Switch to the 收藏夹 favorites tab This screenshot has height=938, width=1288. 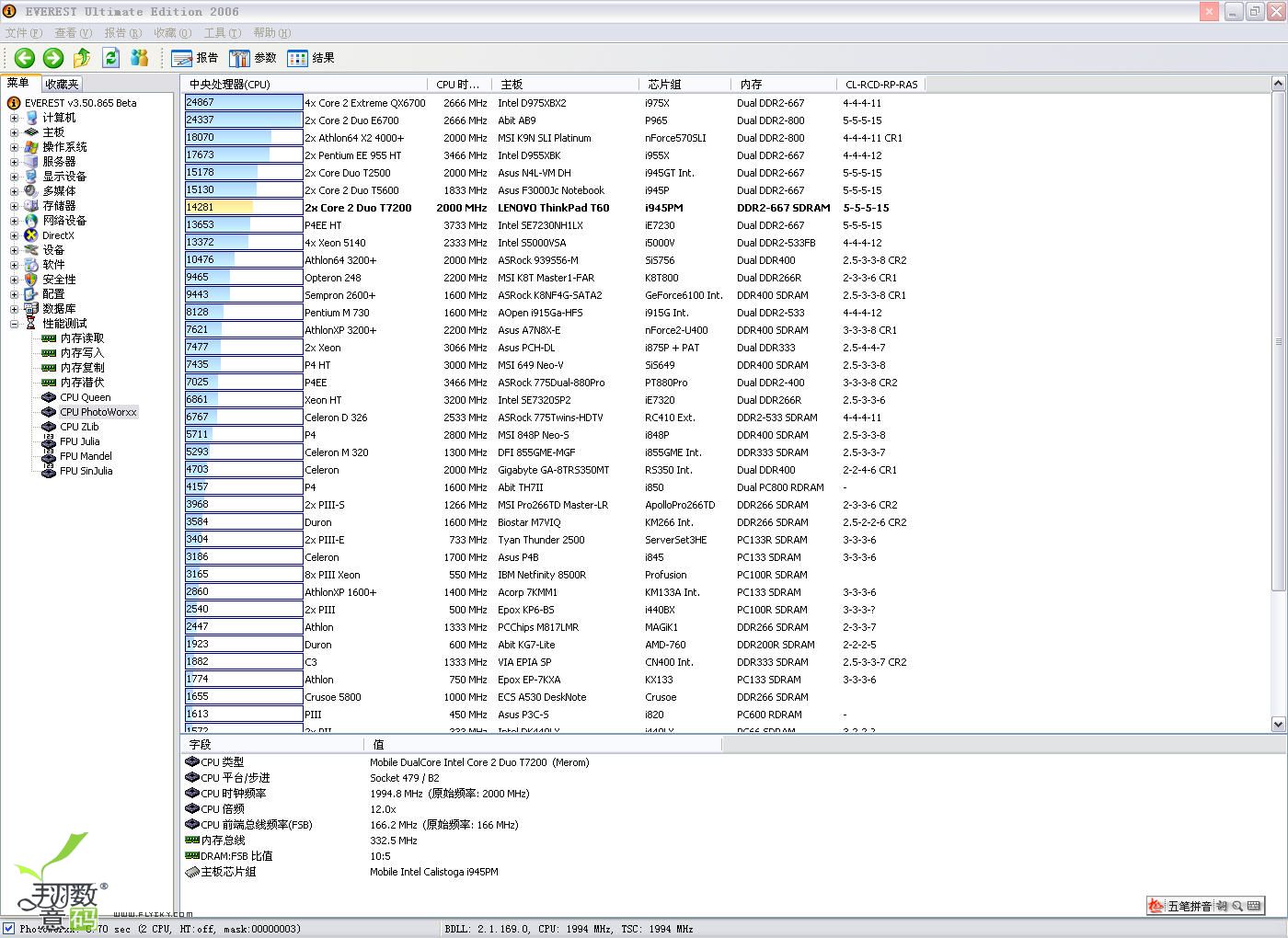62,84
